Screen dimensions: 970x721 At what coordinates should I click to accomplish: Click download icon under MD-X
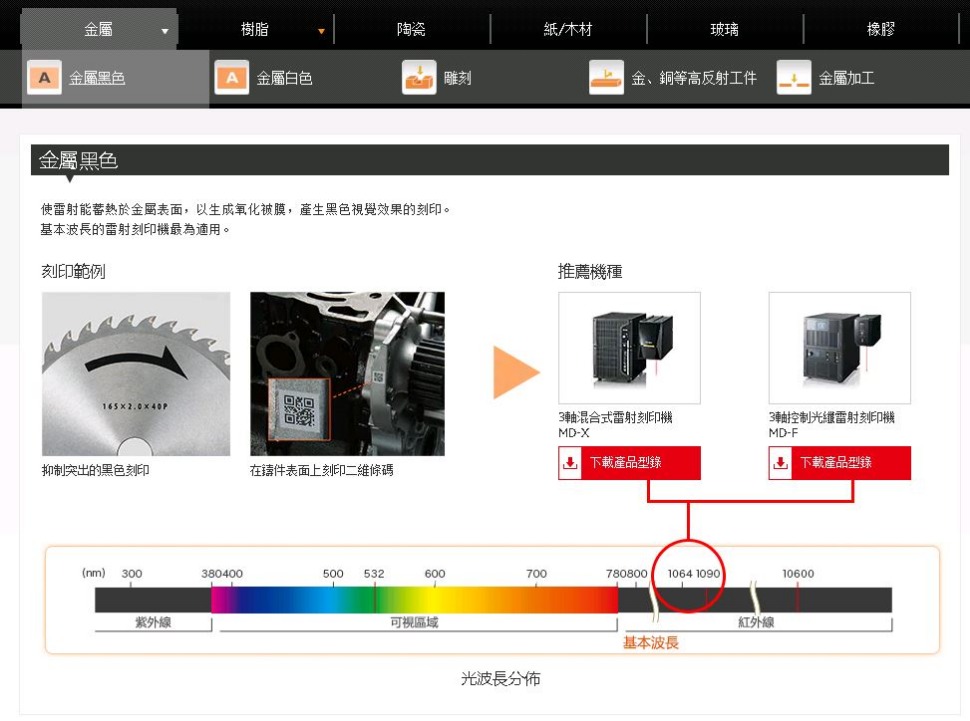571,463
